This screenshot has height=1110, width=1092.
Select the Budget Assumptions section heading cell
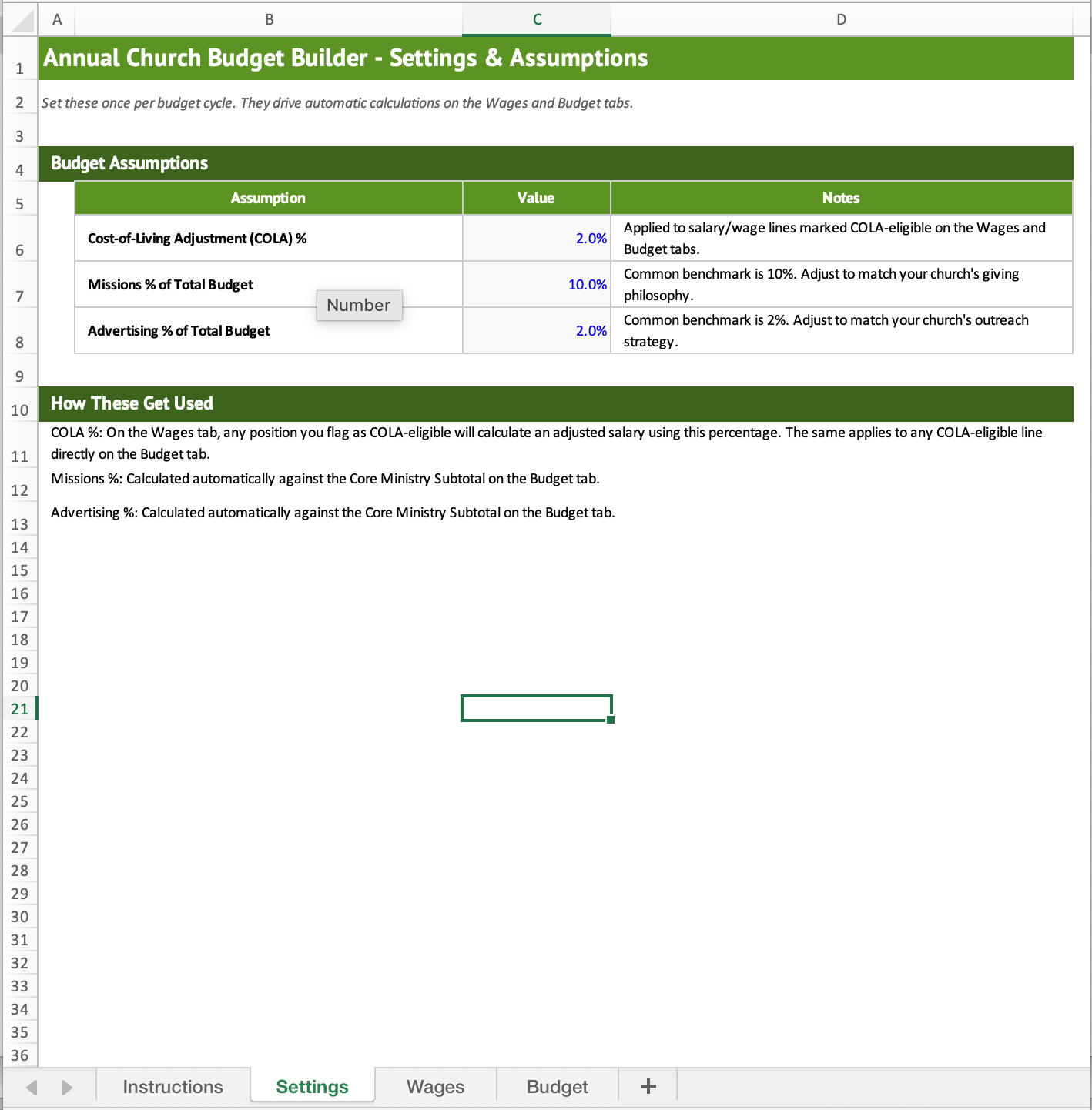[555, 163]
